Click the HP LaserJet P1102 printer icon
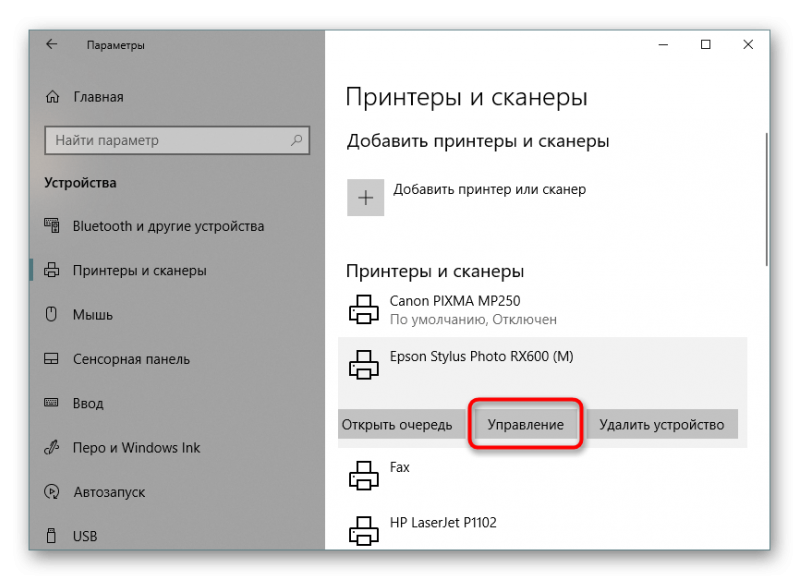The width and height of the screenshot is (800, 580). 364,531
